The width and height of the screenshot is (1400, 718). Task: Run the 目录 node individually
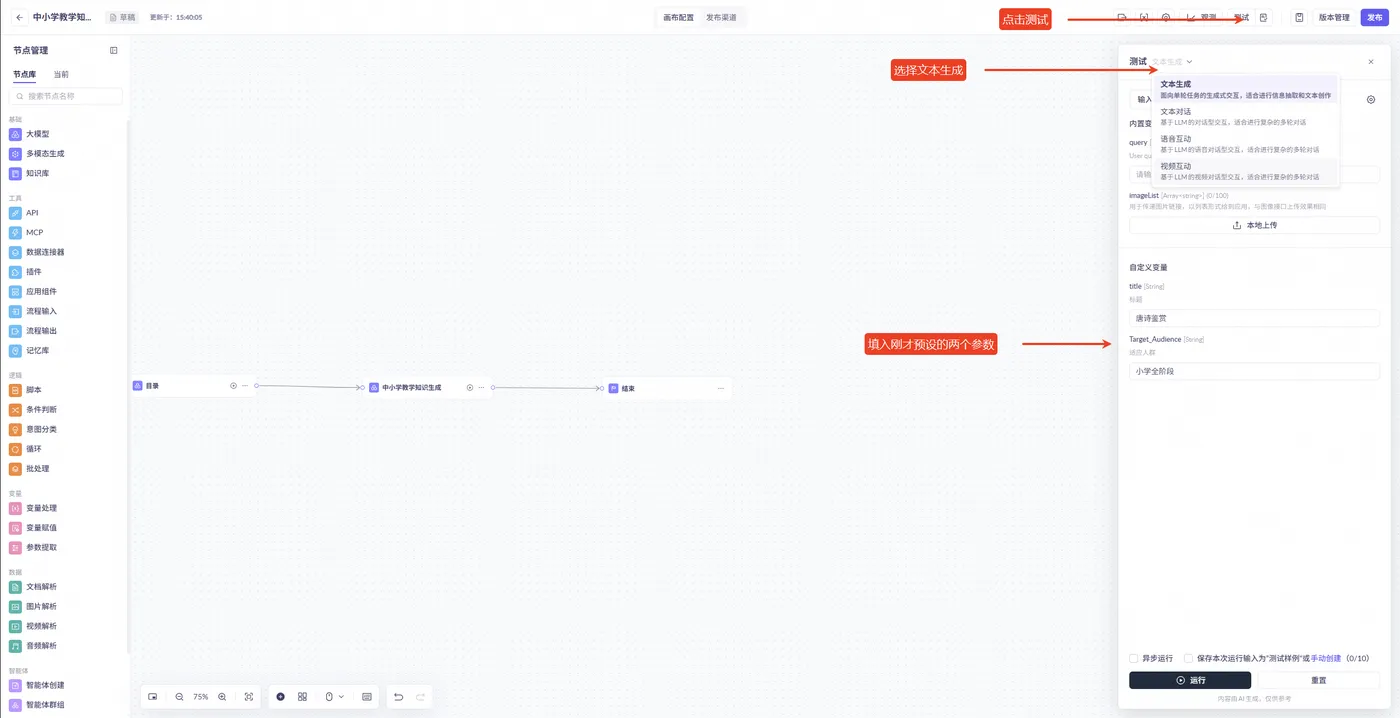coord(233,386)
